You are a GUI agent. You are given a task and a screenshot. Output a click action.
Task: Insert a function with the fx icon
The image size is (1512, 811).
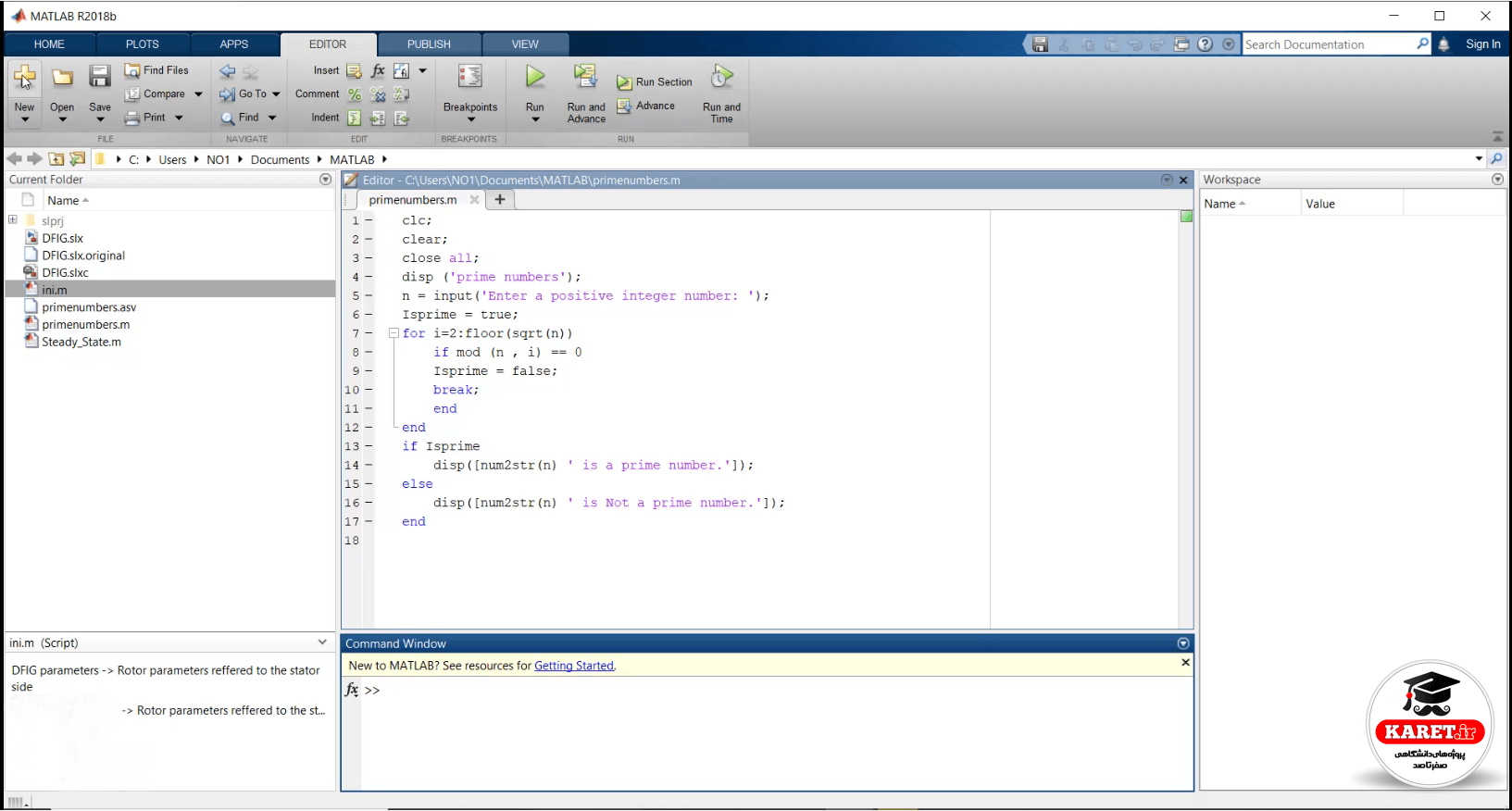point(378,70)
